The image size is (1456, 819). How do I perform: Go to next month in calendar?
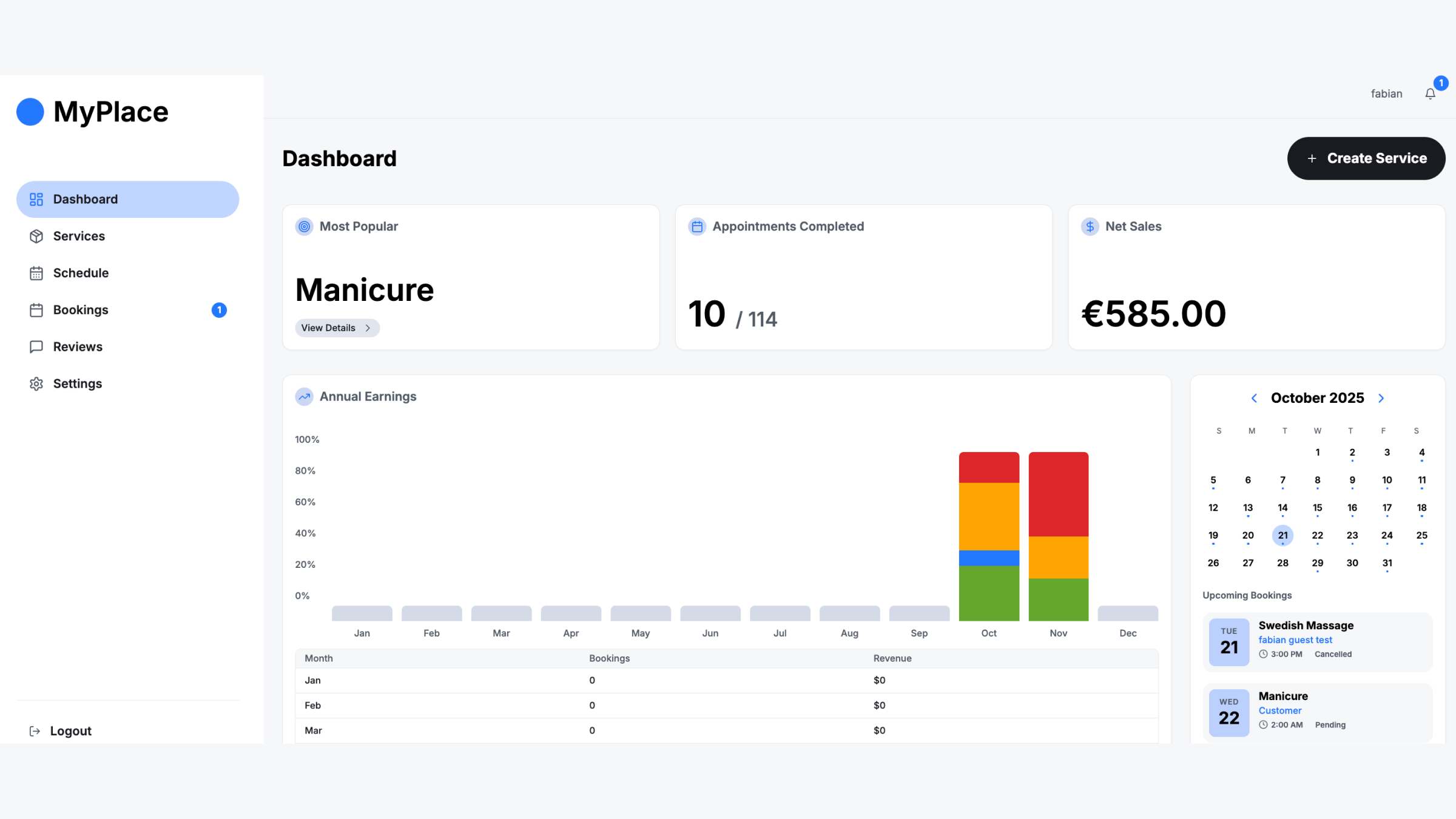tap(1381, 398)
